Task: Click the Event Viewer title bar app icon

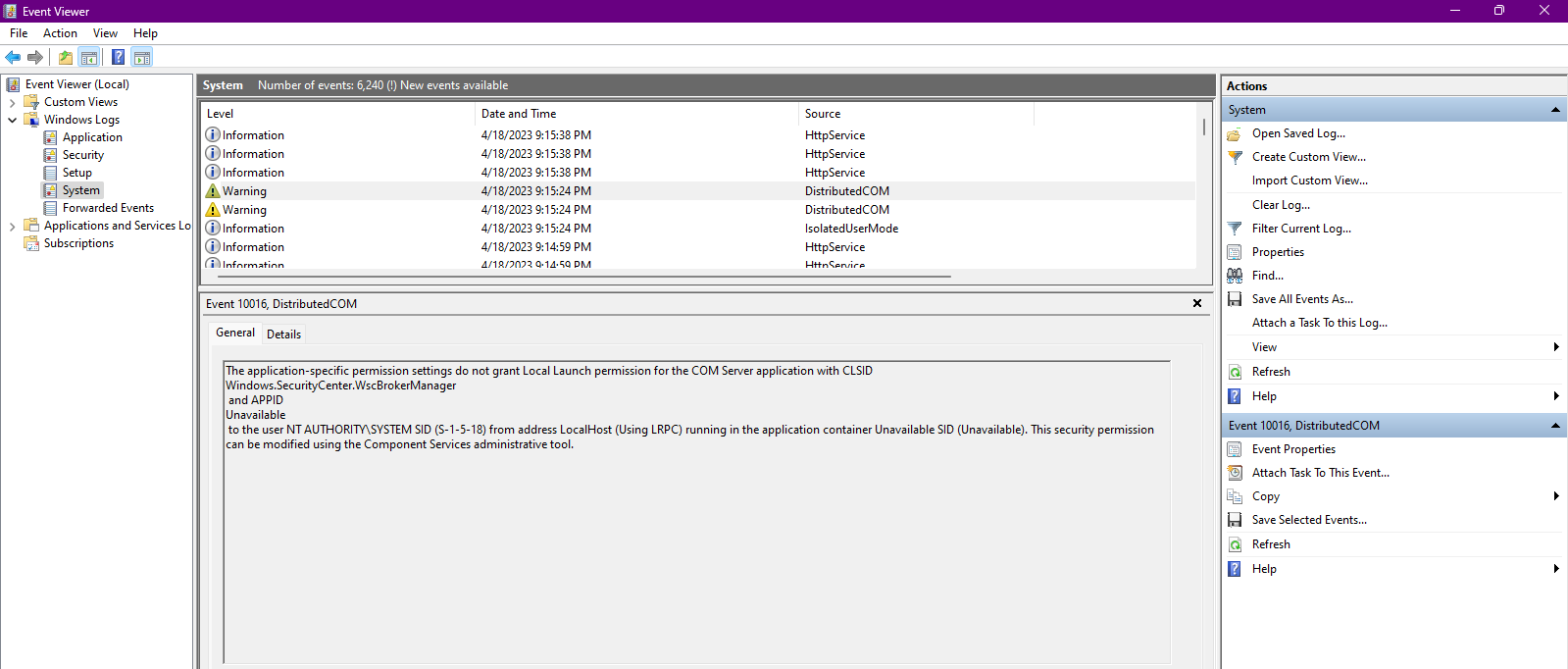Action: coord(10,11)
